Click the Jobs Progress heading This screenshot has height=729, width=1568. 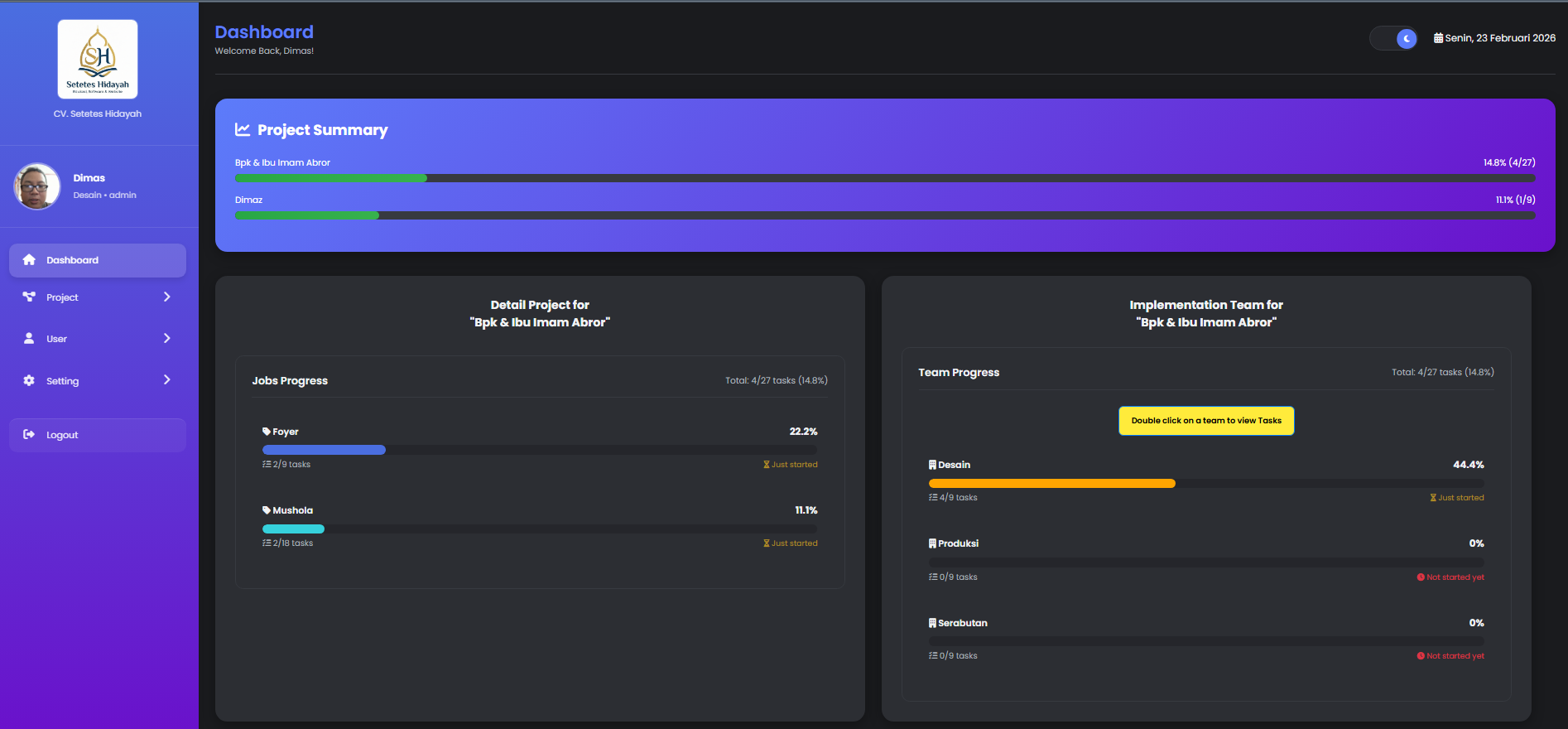[290, 381]
